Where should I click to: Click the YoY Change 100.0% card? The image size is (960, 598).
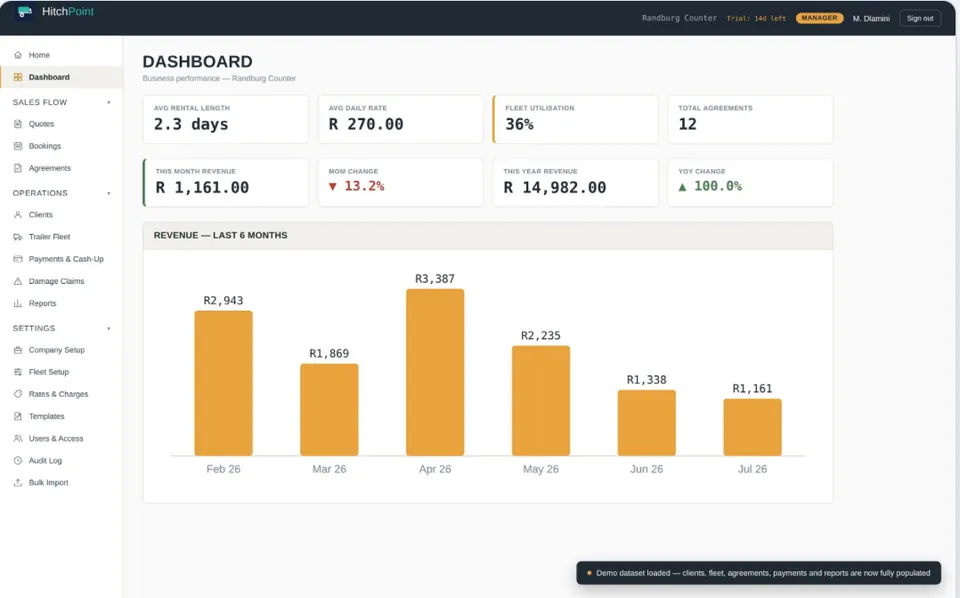pyautogui.click(x=750, y=182)
